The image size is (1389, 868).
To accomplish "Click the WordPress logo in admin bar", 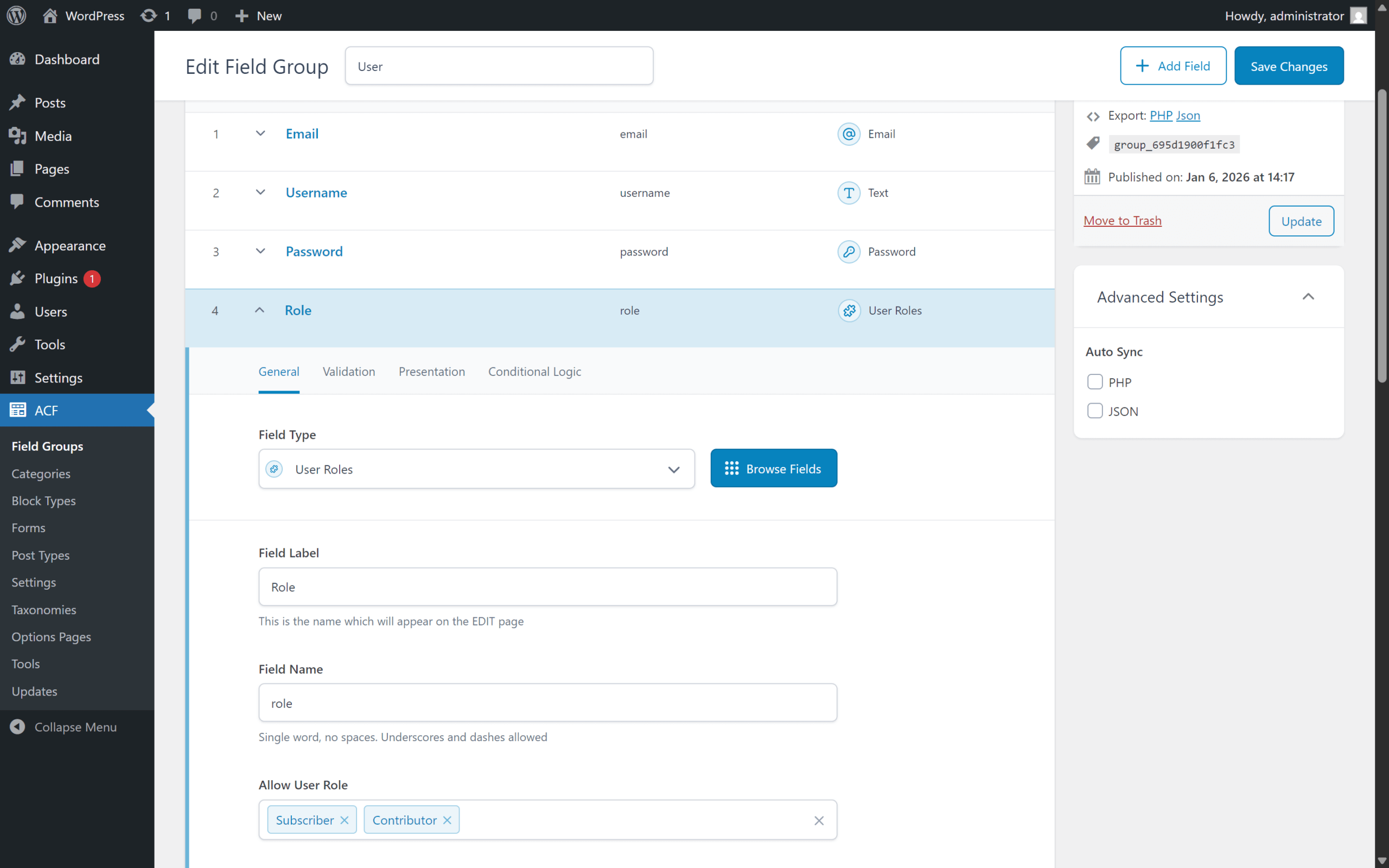I will (16, 16).
